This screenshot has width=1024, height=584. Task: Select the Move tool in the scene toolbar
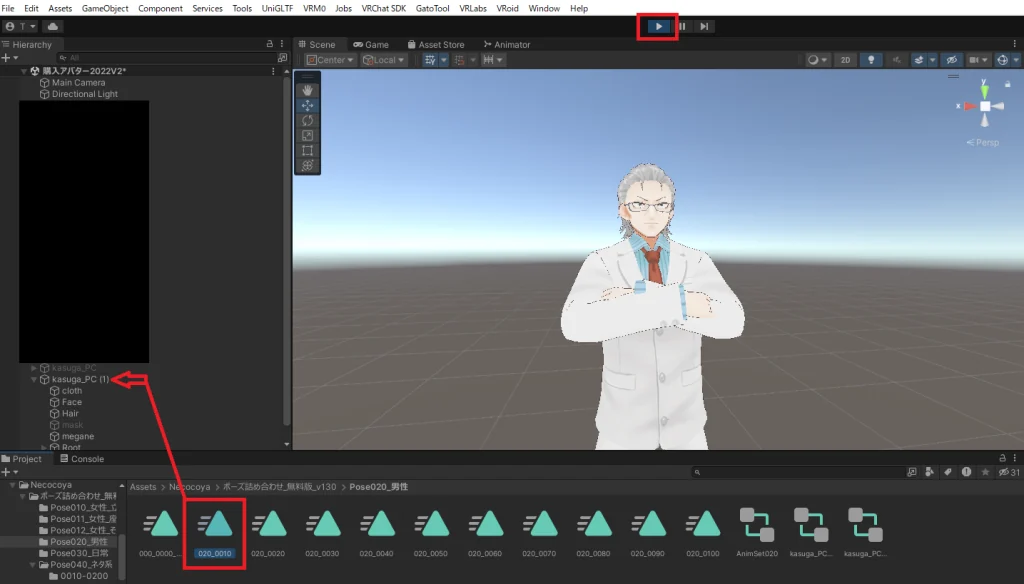click(x=308, y=105)
